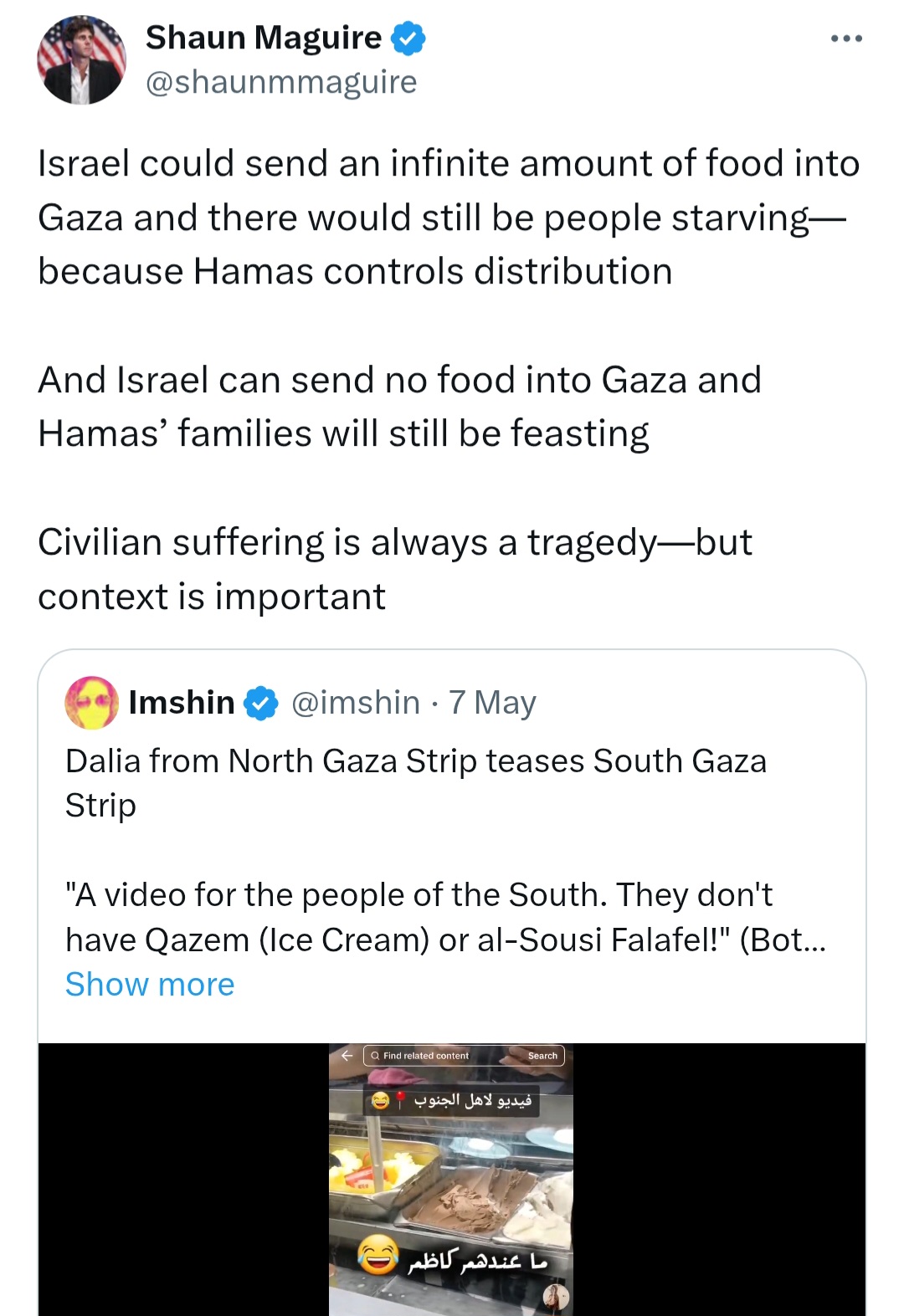Open the three-dot more options menu
Screen dimensions: 904x1316
click(x=846, y=38)
